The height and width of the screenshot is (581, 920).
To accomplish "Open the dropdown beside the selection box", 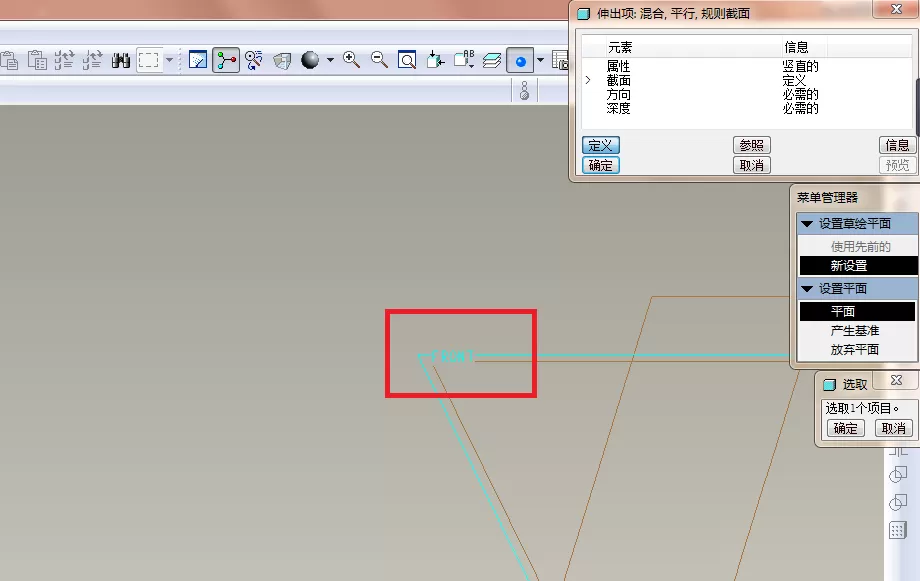I will [170, 60].
